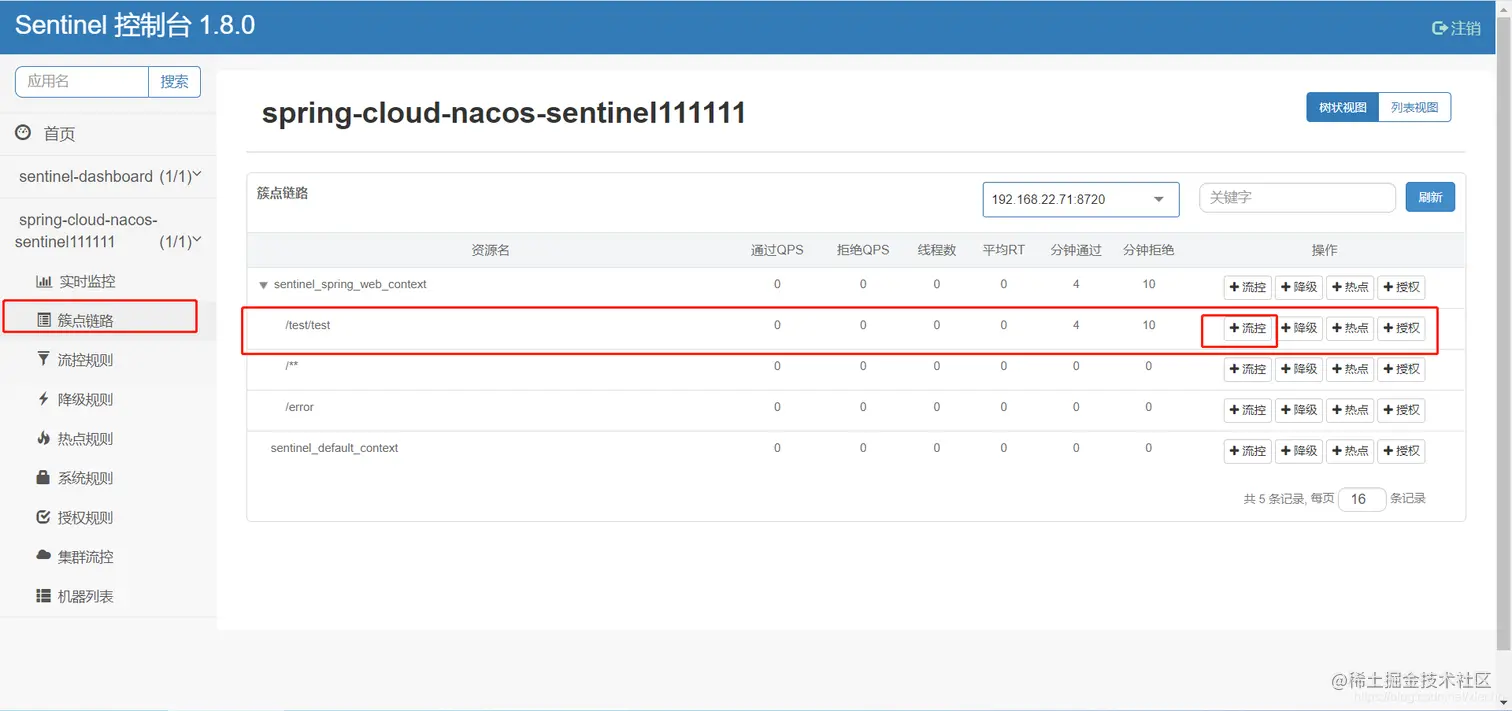Click the lightning icon beside 降级规则
Screen dimensions: 1512x711
tap(43, 399)
